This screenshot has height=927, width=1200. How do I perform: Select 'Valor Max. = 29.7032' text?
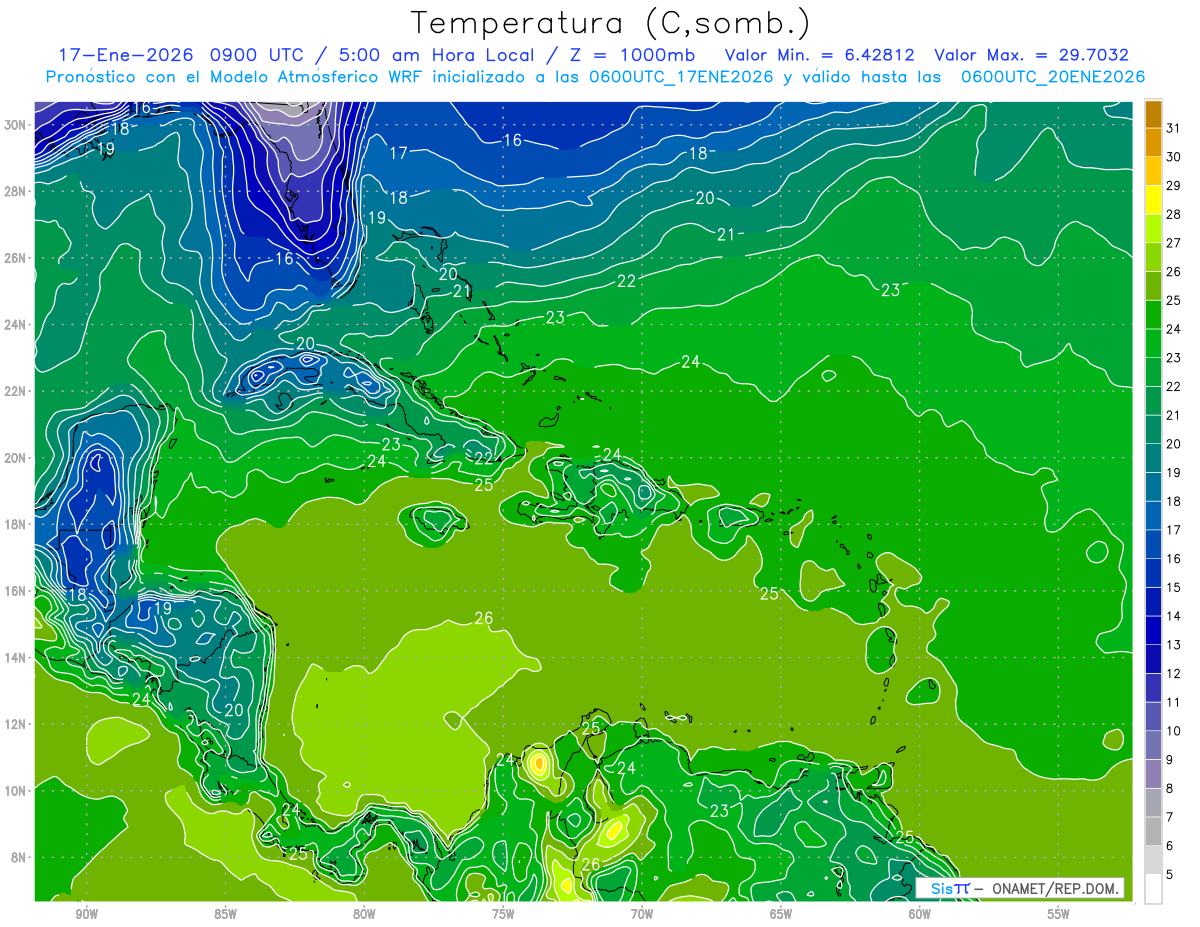point(1031,55)
